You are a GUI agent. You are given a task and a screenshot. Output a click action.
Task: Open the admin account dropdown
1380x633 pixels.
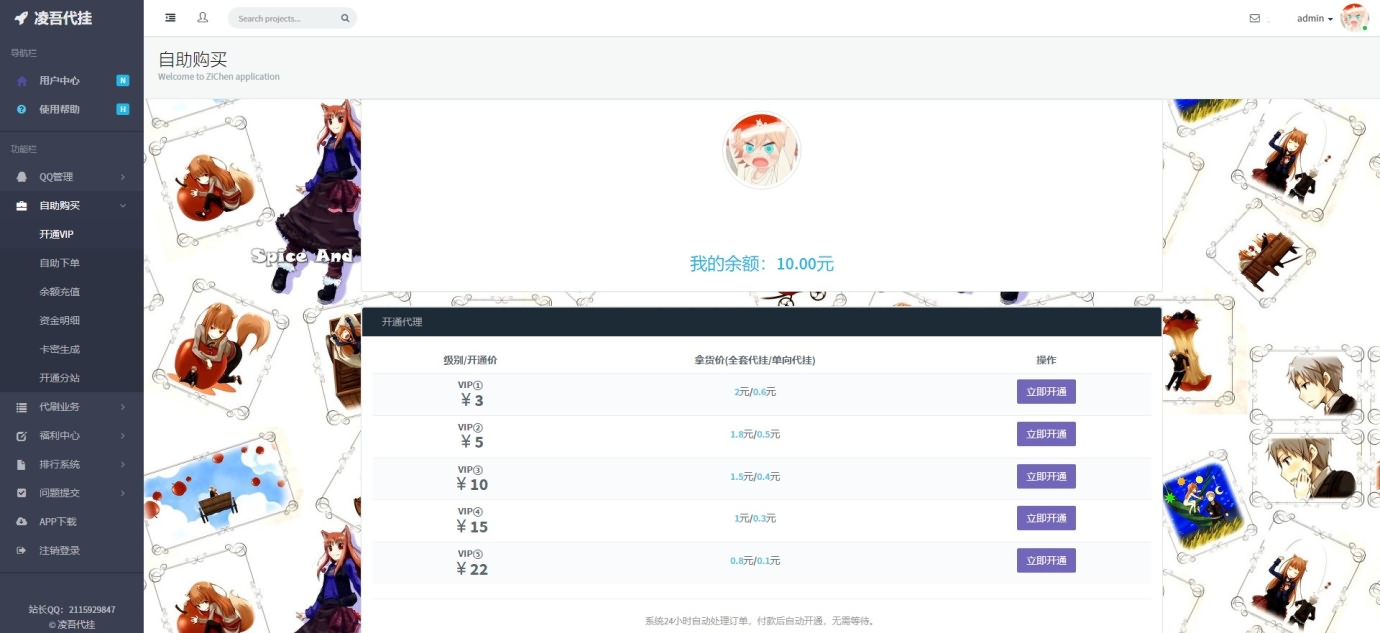(1315, 18)
